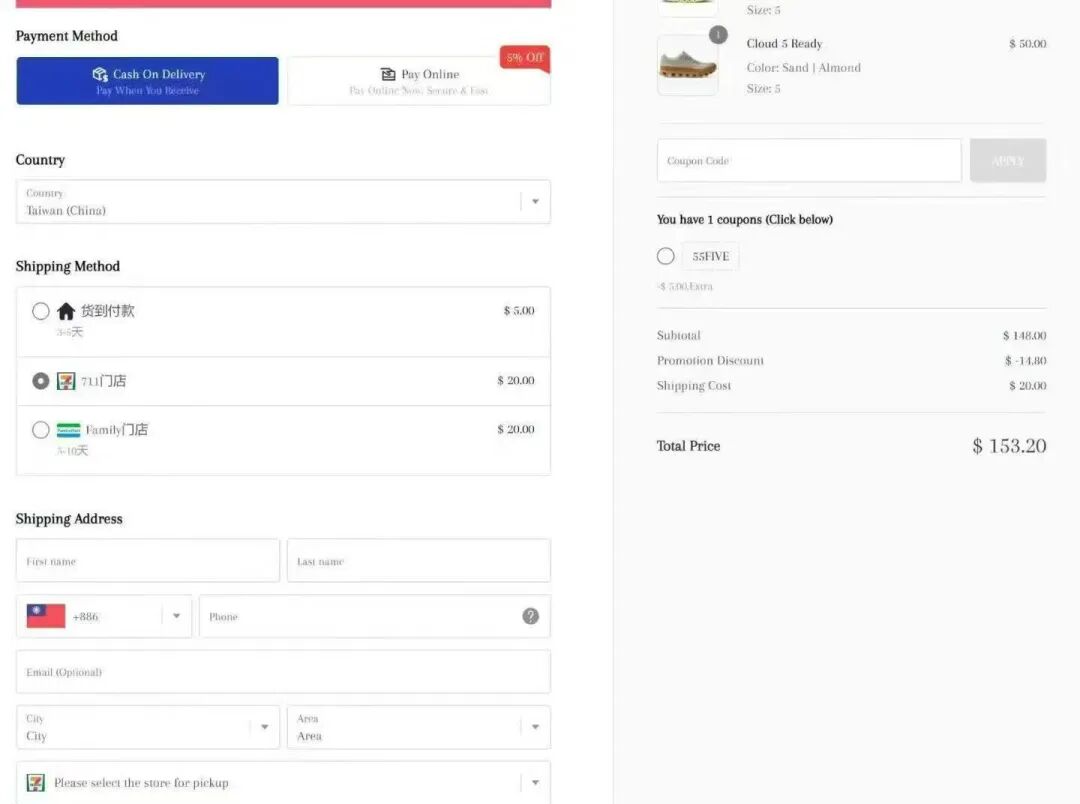Click the phone code dropdown arrow

[176, 616]
